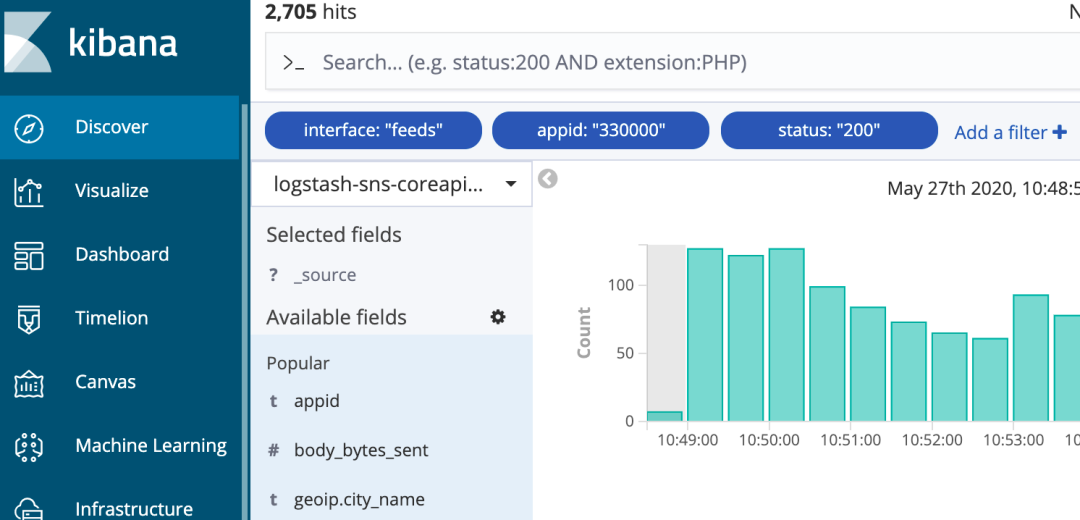This screenshot has width=1080, height=520.
Task: Click the histogram bar at 10:51:00
Action: [x=868, y=364]
